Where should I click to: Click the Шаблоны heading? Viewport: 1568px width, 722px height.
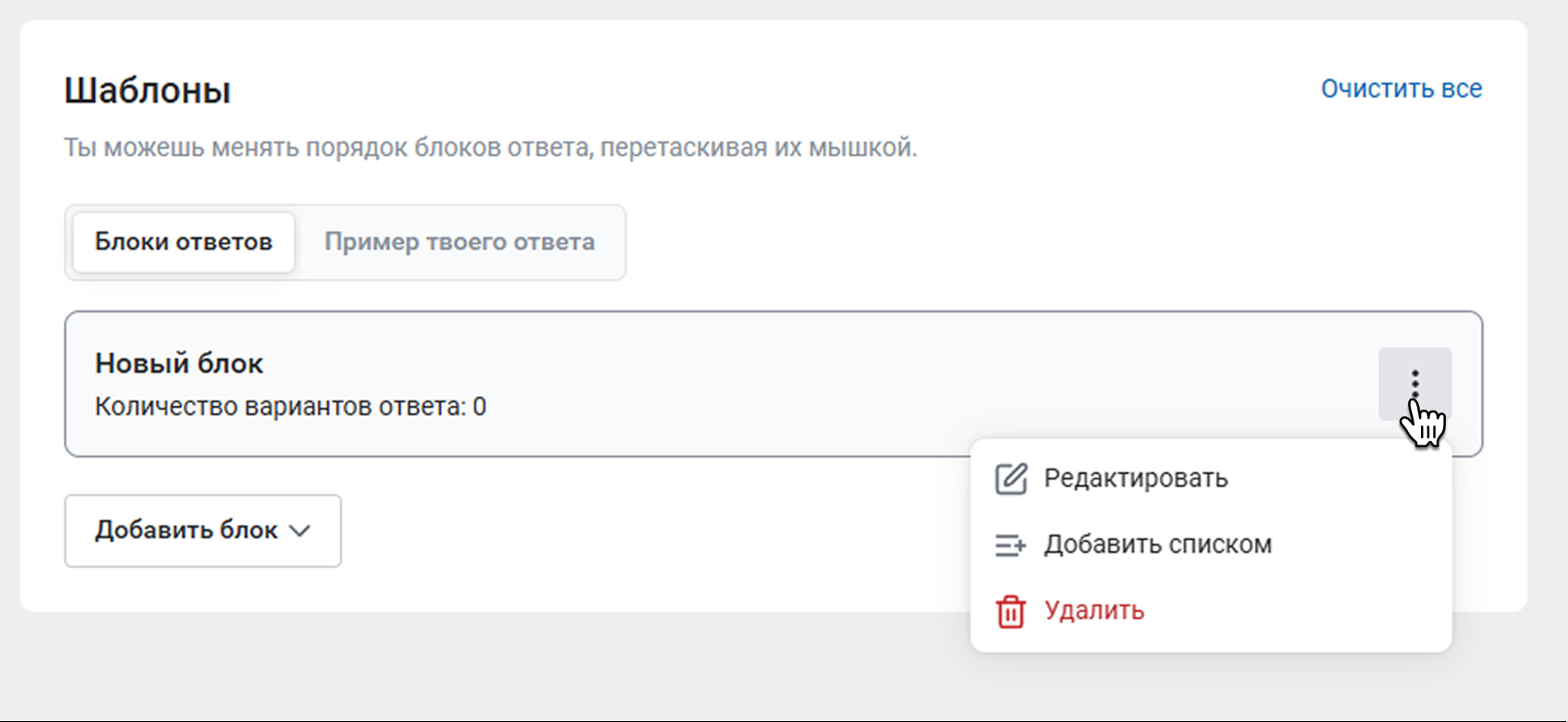(148, 91)
